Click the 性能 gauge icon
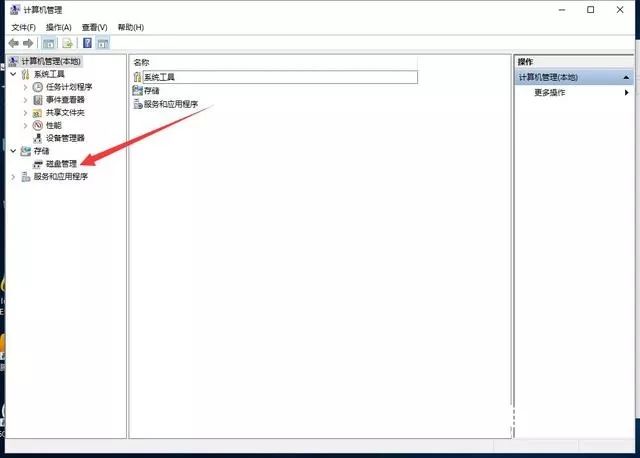This screenshot has height=458, width=640. tap(38, 125)
